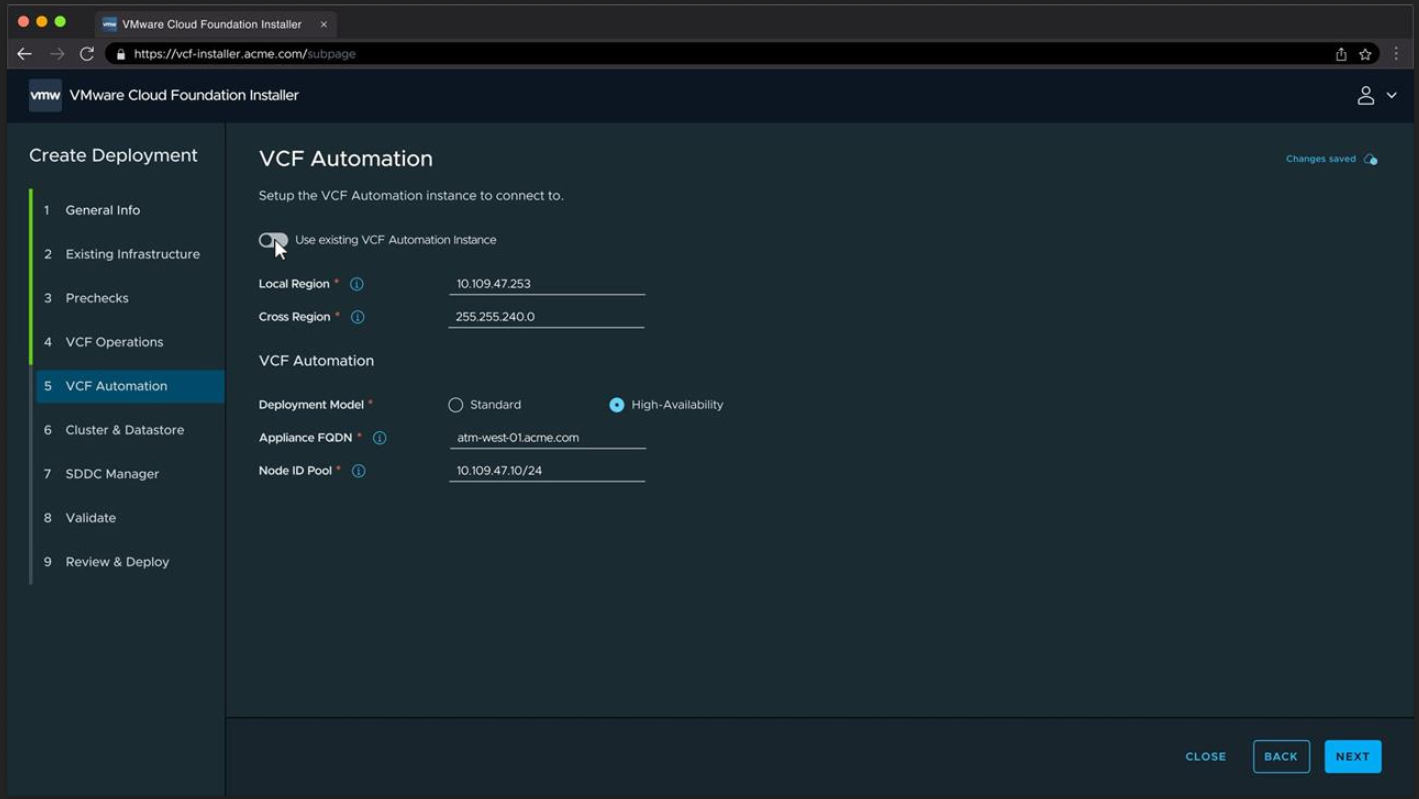
Task: Select the High-Availability deployment model
Action: point(616,405)
